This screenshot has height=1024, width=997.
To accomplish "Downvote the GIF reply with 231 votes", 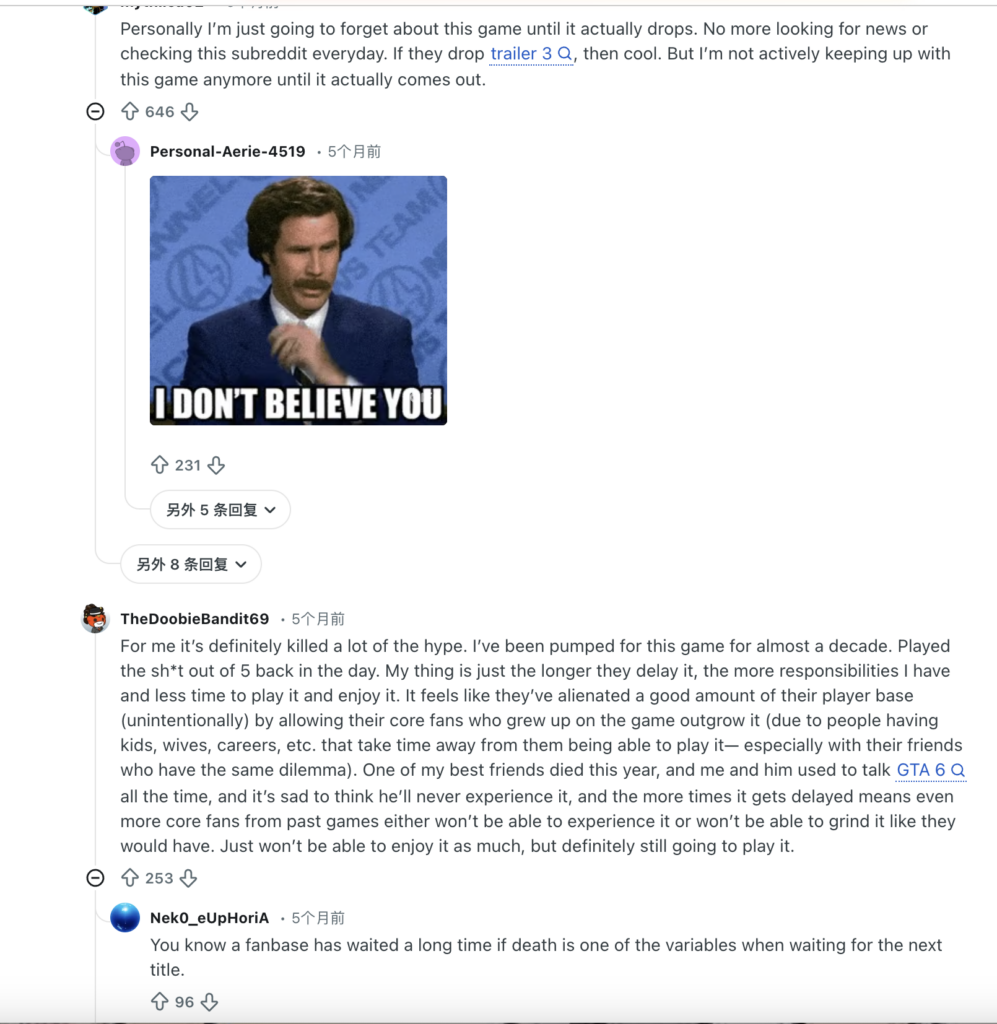I will pyautogui.click(x=216, y=465).
